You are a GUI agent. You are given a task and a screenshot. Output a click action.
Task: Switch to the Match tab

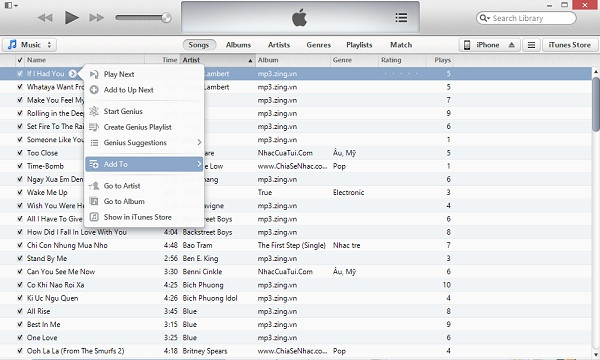pos(401,45)
